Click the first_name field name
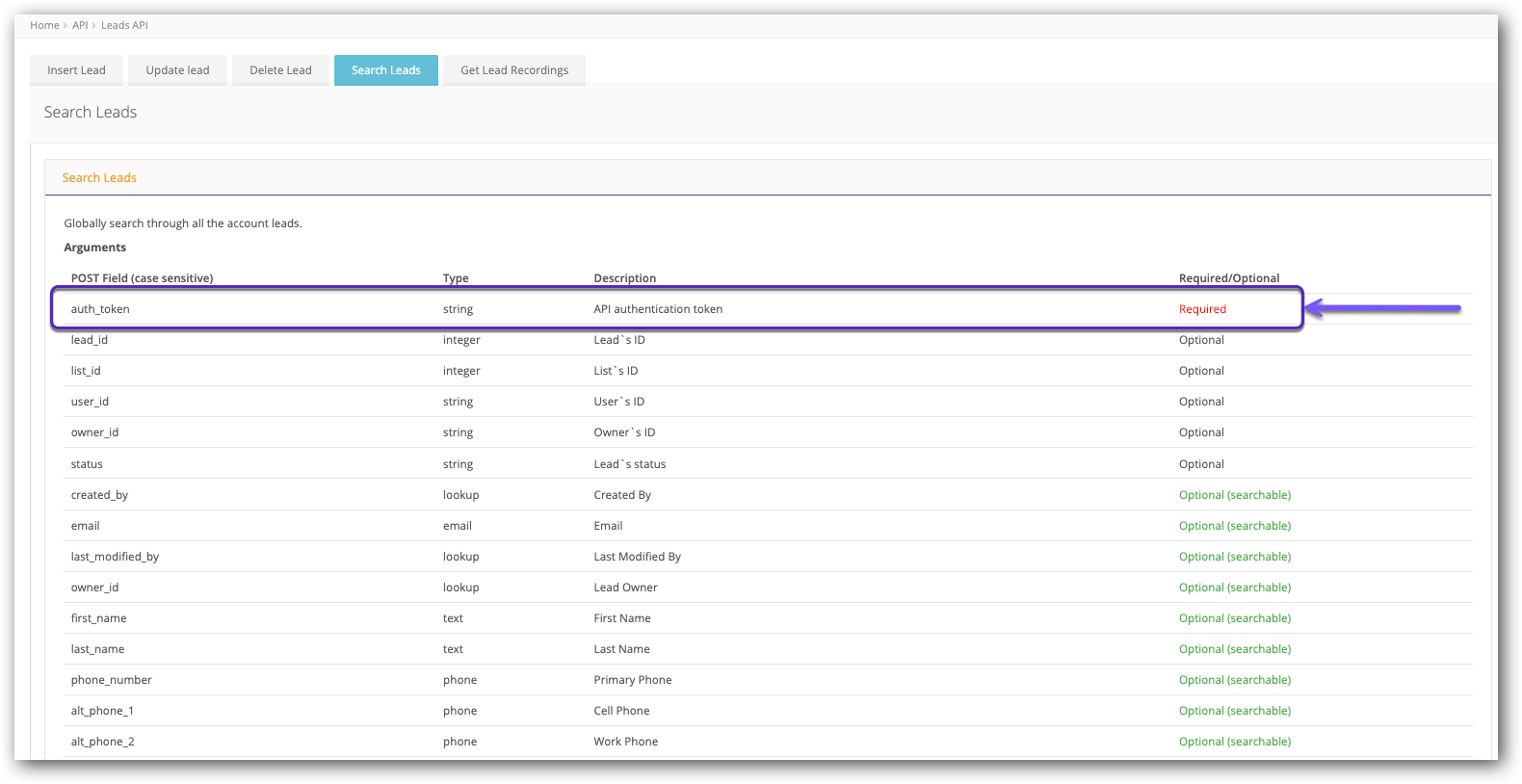This screenshot has width=1522, height=784. (98, 618)
